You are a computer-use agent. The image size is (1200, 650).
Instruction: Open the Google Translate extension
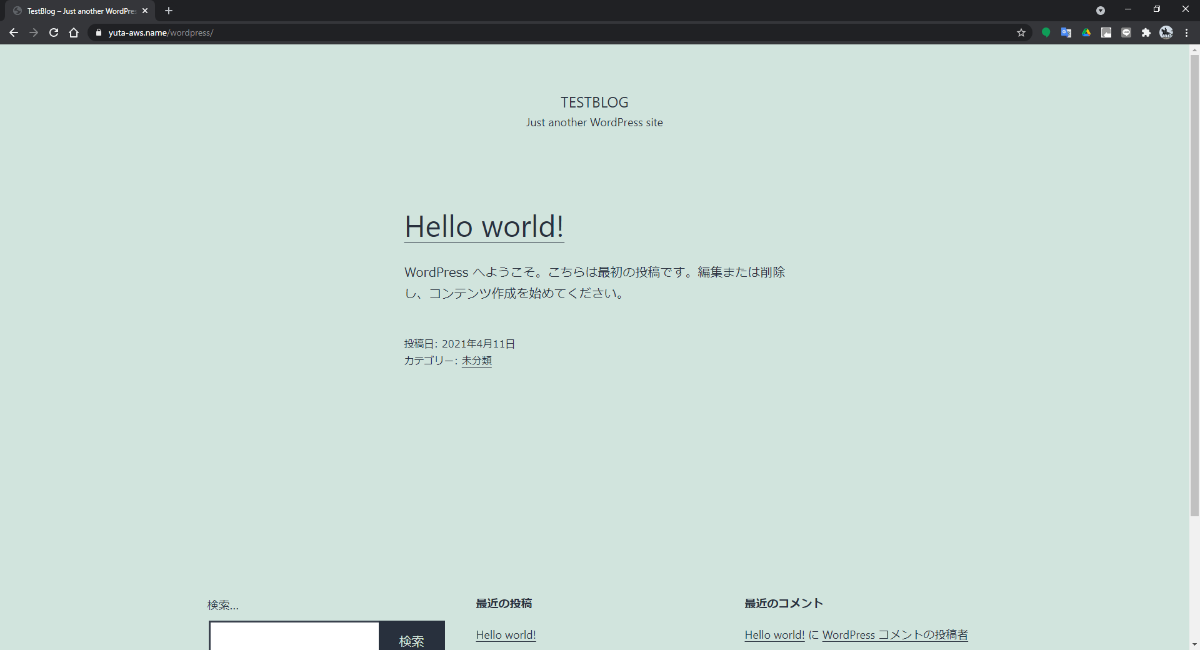click(1066, 32)
